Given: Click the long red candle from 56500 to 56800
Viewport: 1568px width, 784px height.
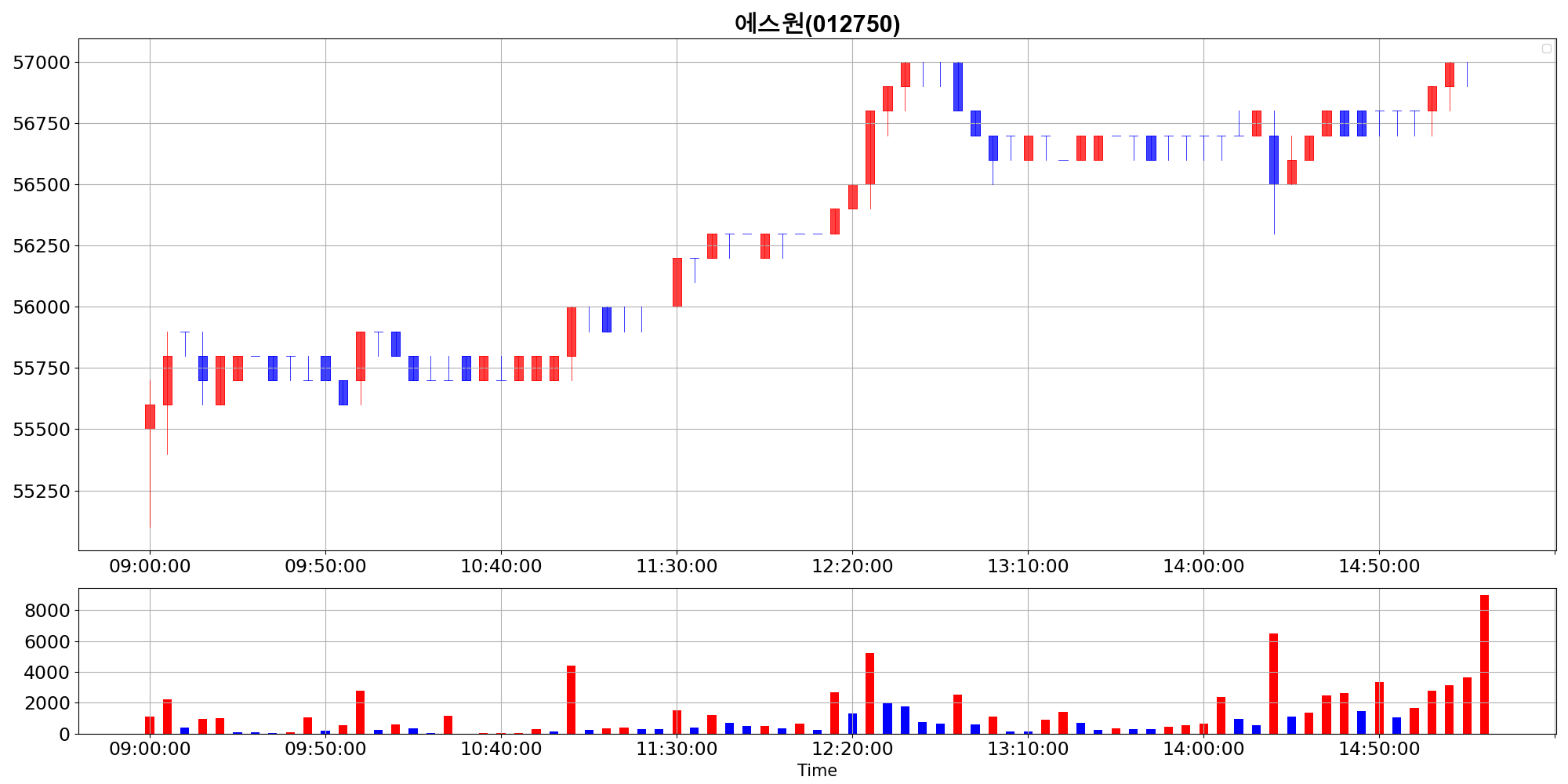Looking at the screenshot, I should 869,147.
